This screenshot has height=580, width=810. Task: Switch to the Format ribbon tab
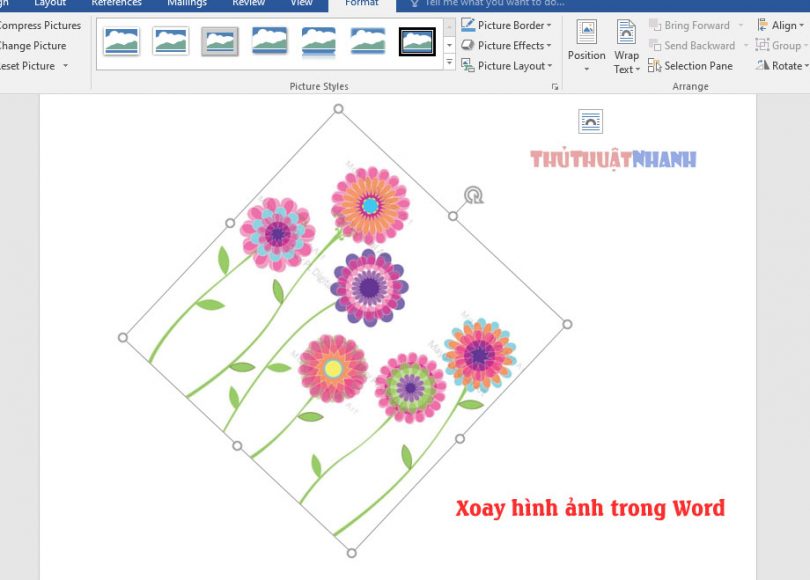[x=360, y=4]
